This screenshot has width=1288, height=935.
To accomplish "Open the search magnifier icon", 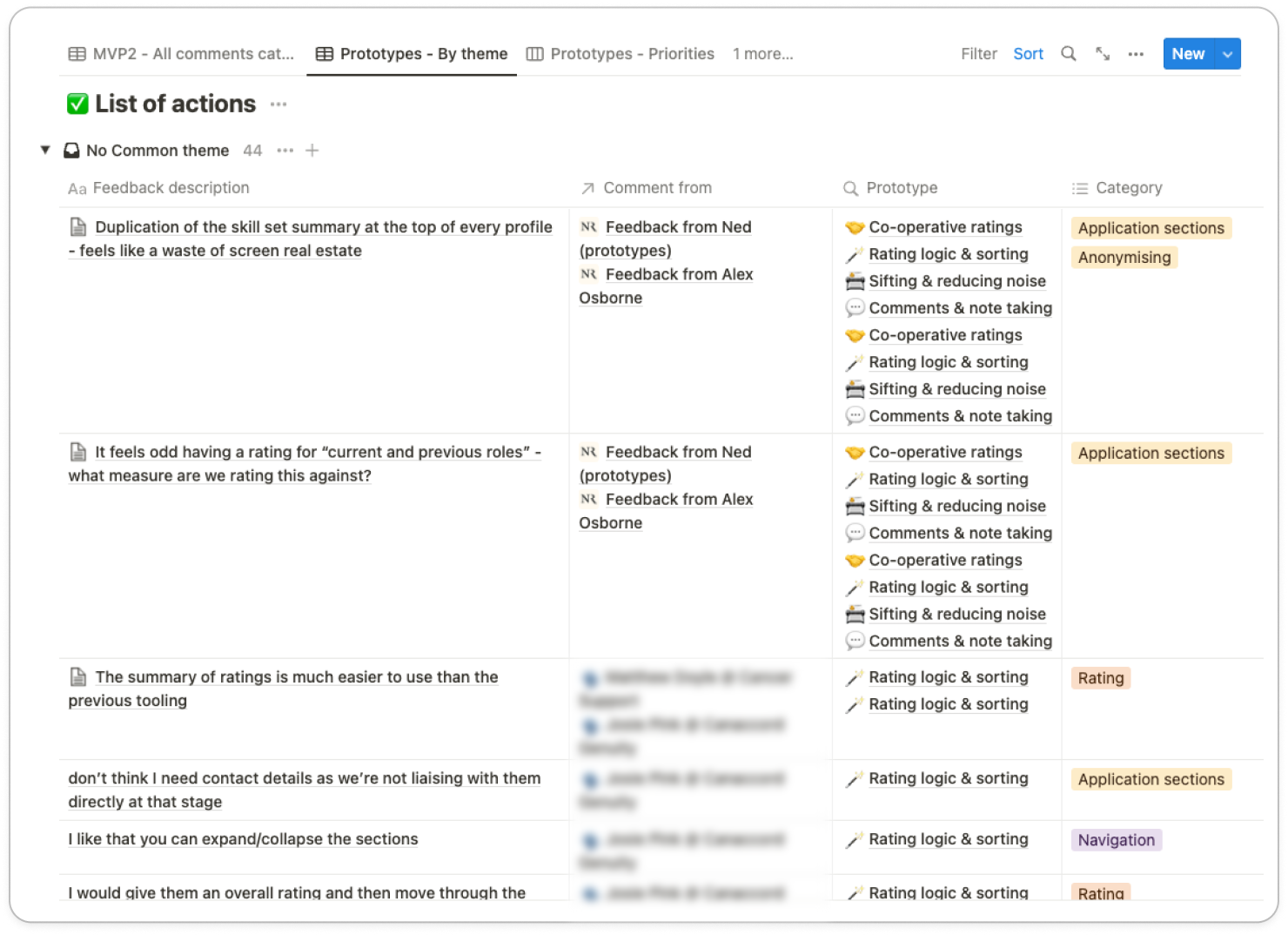I will (1068, 54).
